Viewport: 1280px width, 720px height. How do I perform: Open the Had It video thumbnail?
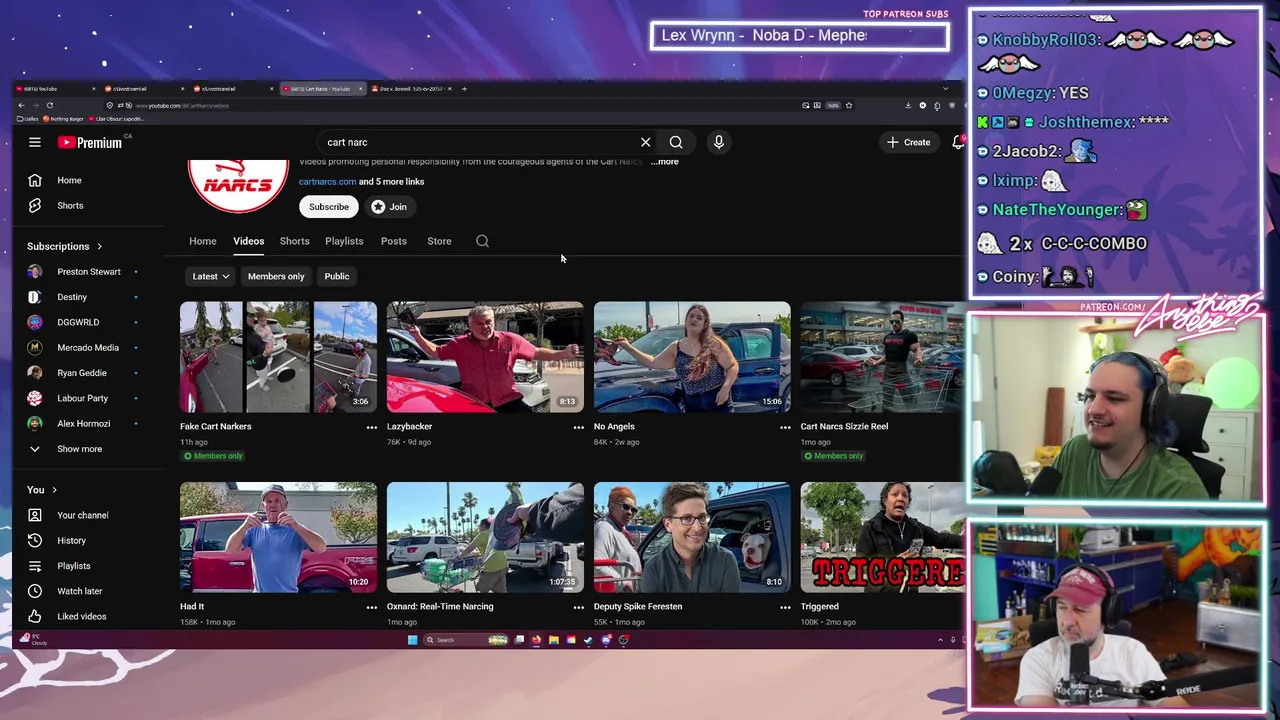tap(278, 537)
